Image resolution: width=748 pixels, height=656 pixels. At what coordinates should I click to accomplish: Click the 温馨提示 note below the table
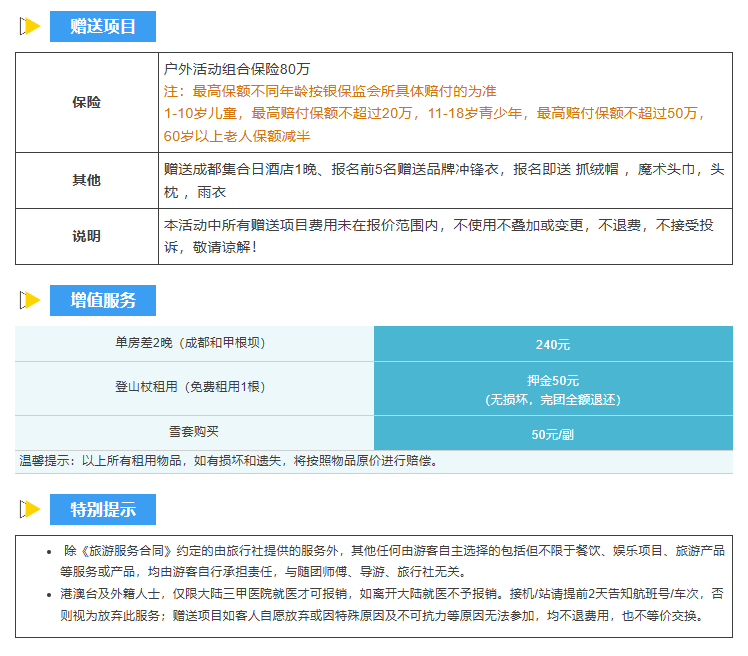point(230,462)
